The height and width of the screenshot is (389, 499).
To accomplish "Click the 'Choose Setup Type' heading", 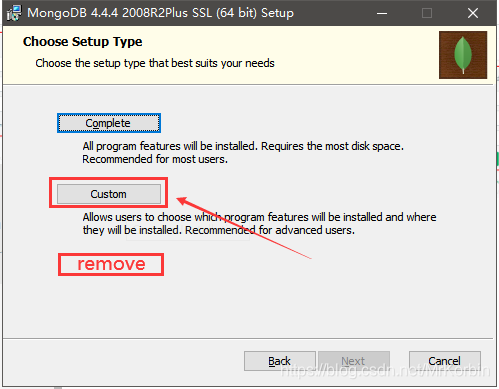I will tap(83, 42).
